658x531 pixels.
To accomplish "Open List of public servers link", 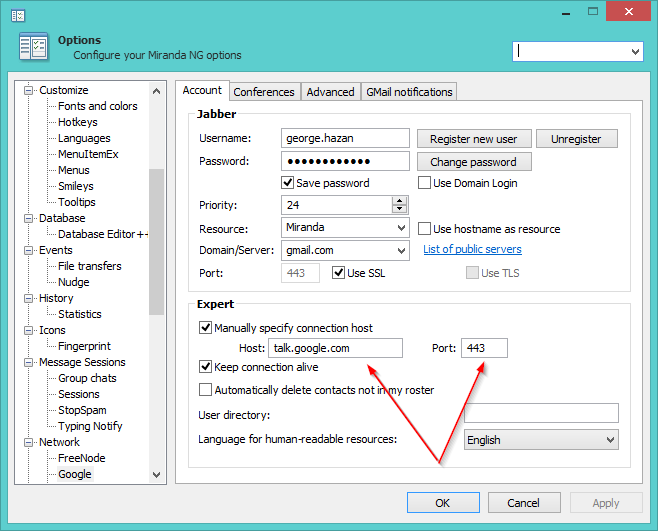I will (x=472, y=249).
